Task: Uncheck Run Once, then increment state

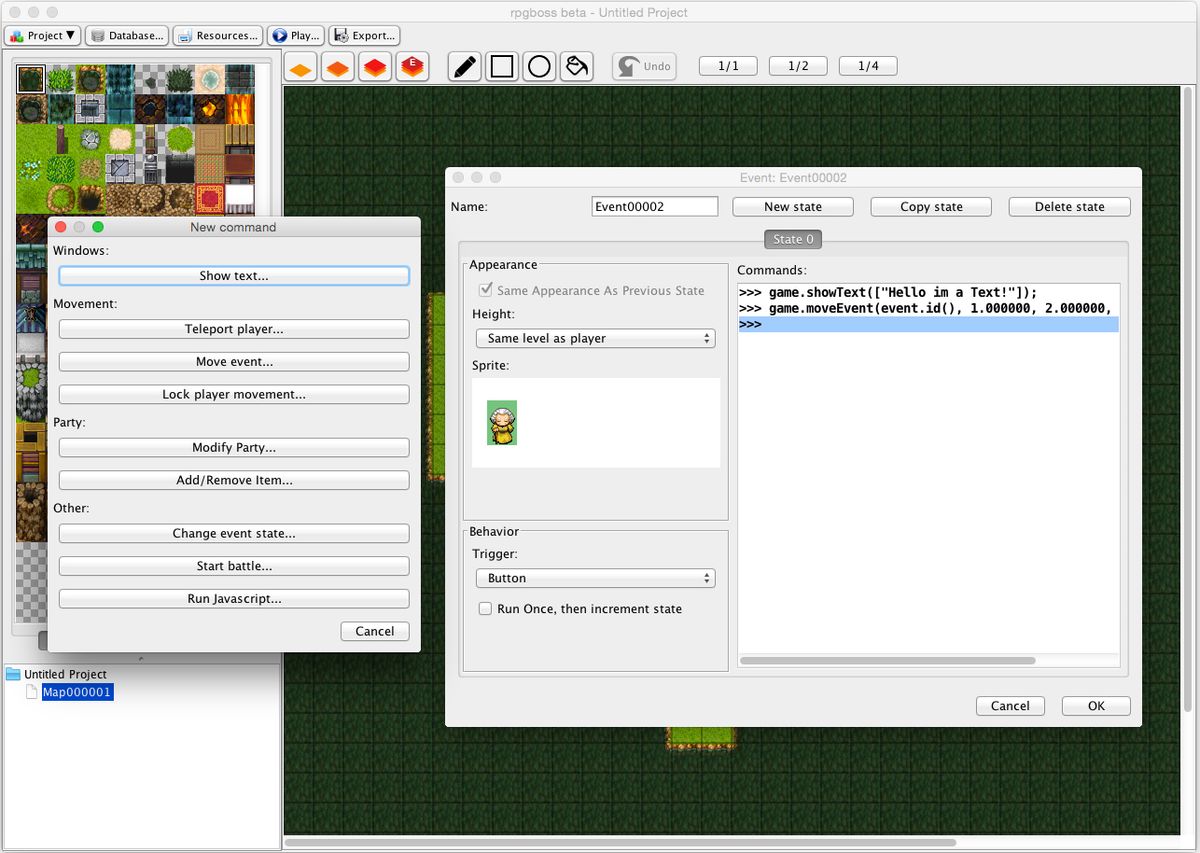Action: pyautogui.click(x=485, y=608)
